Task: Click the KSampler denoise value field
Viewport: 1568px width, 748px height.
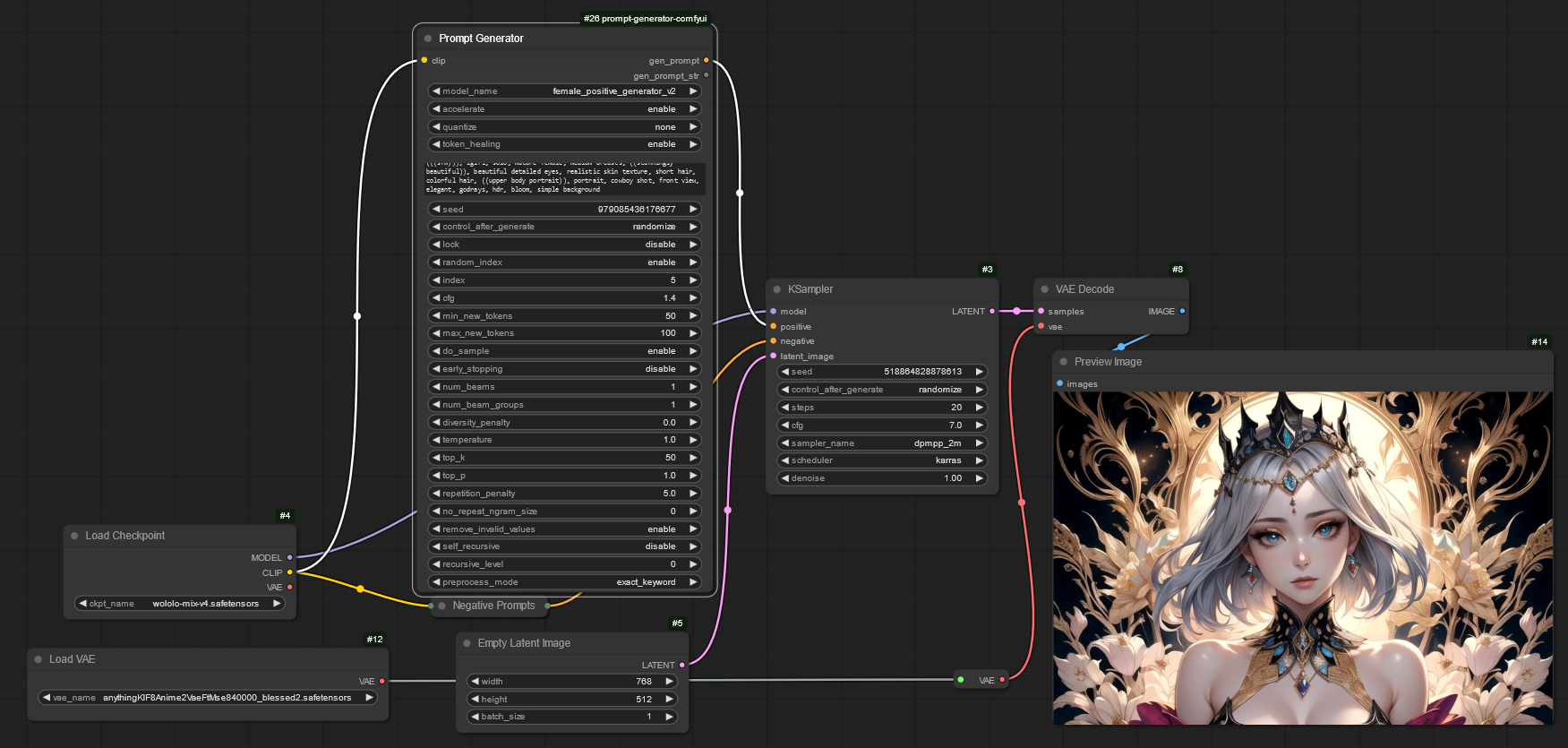Action: click(882, 478)
